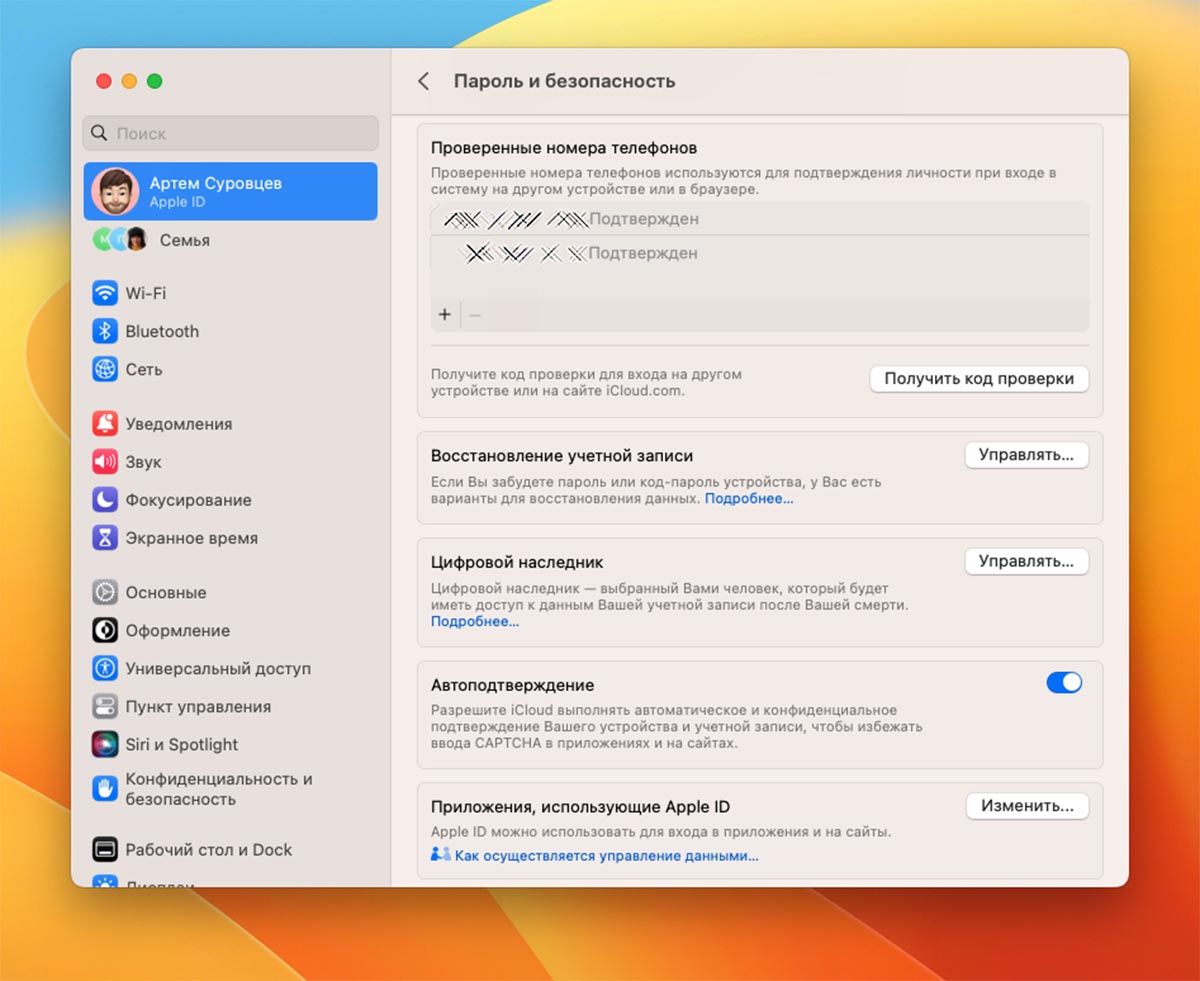The height and width of the screenshot is (981, 1200).
Task: Remove phone number with minus button
Action: (x=475, y=315)
